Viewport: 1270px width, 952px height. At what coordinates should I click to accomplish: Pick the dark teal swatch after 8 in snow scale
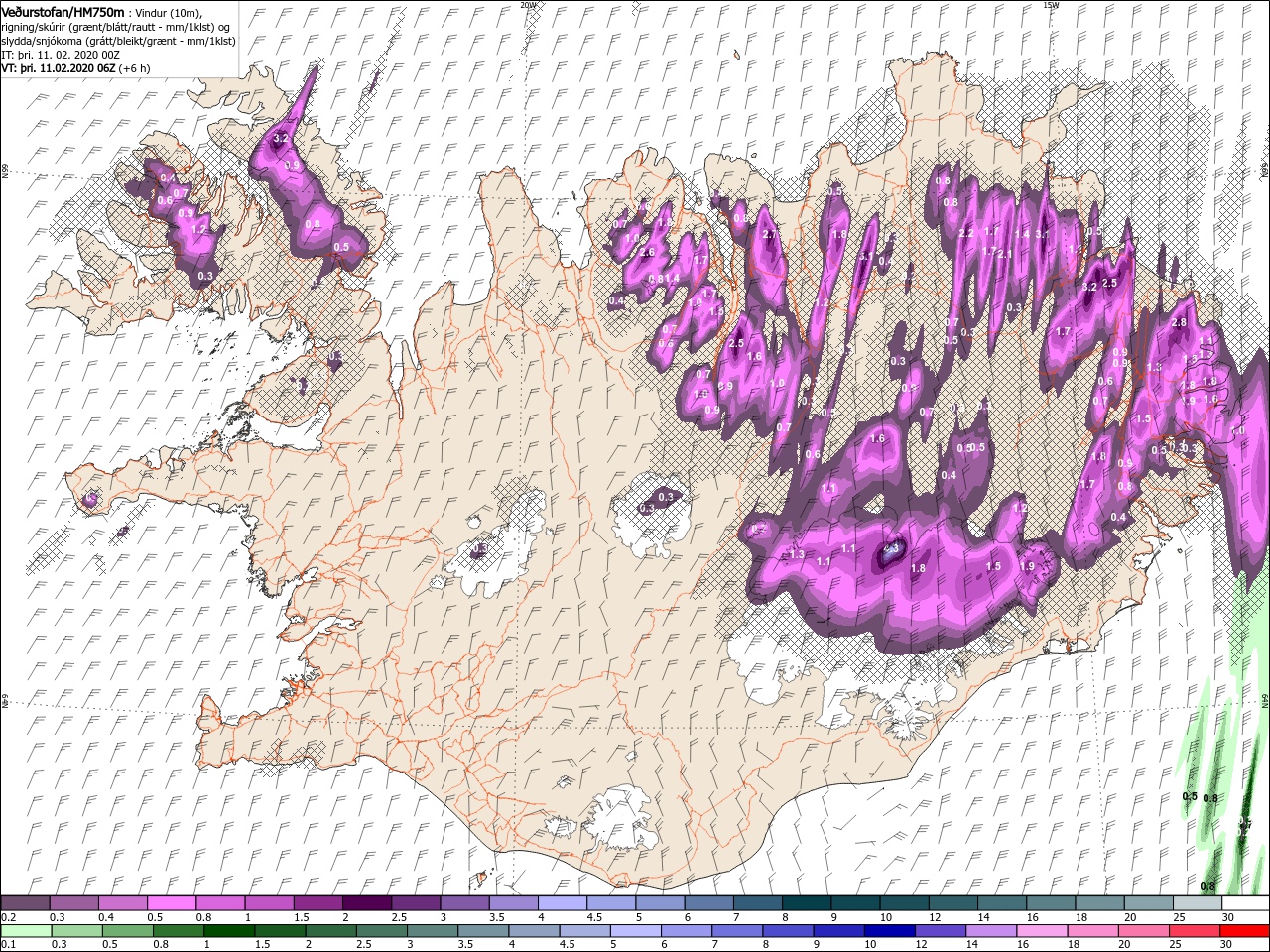click(807, 902)
